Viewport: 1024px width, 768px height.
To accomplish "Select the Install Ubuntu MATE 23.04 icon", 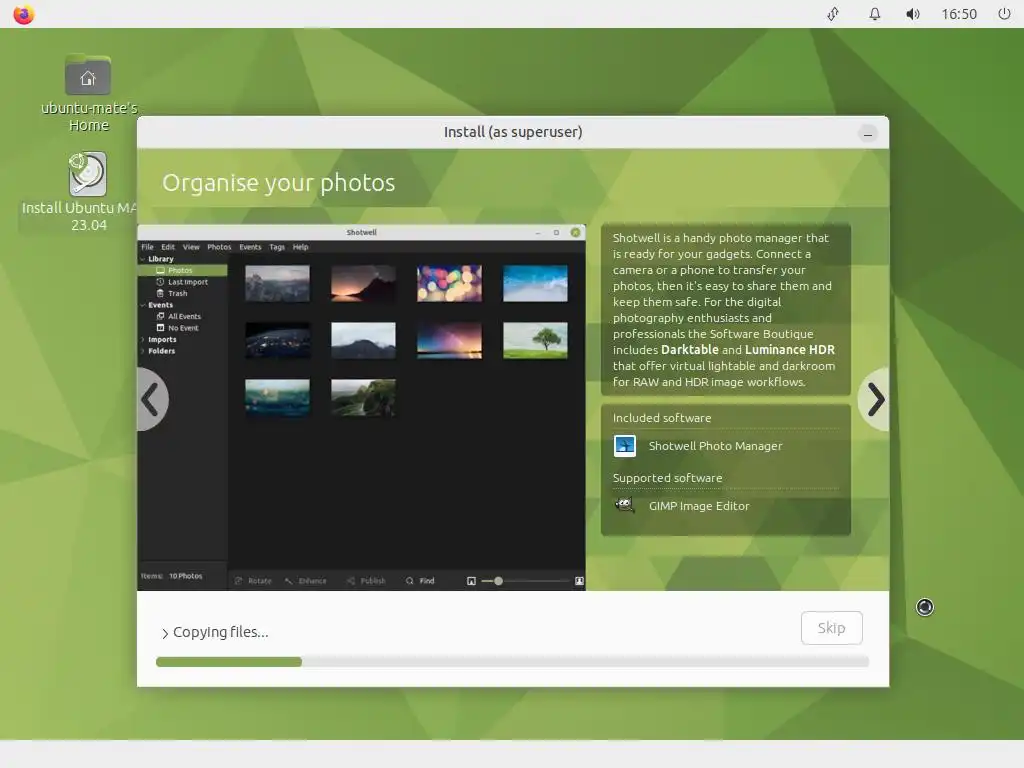I will (x=88, y=191).
